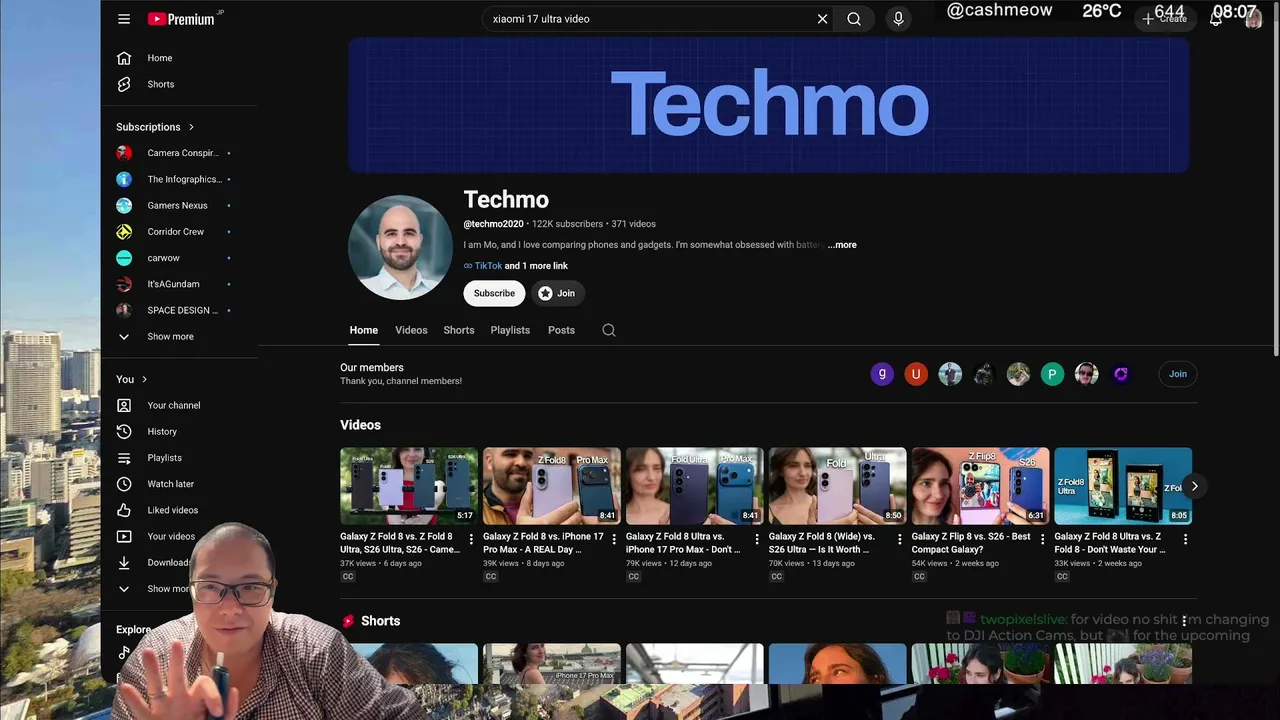Screen dimensions: 1280x720
Task: Search within the Techmo channel
Action: (608, 330)
